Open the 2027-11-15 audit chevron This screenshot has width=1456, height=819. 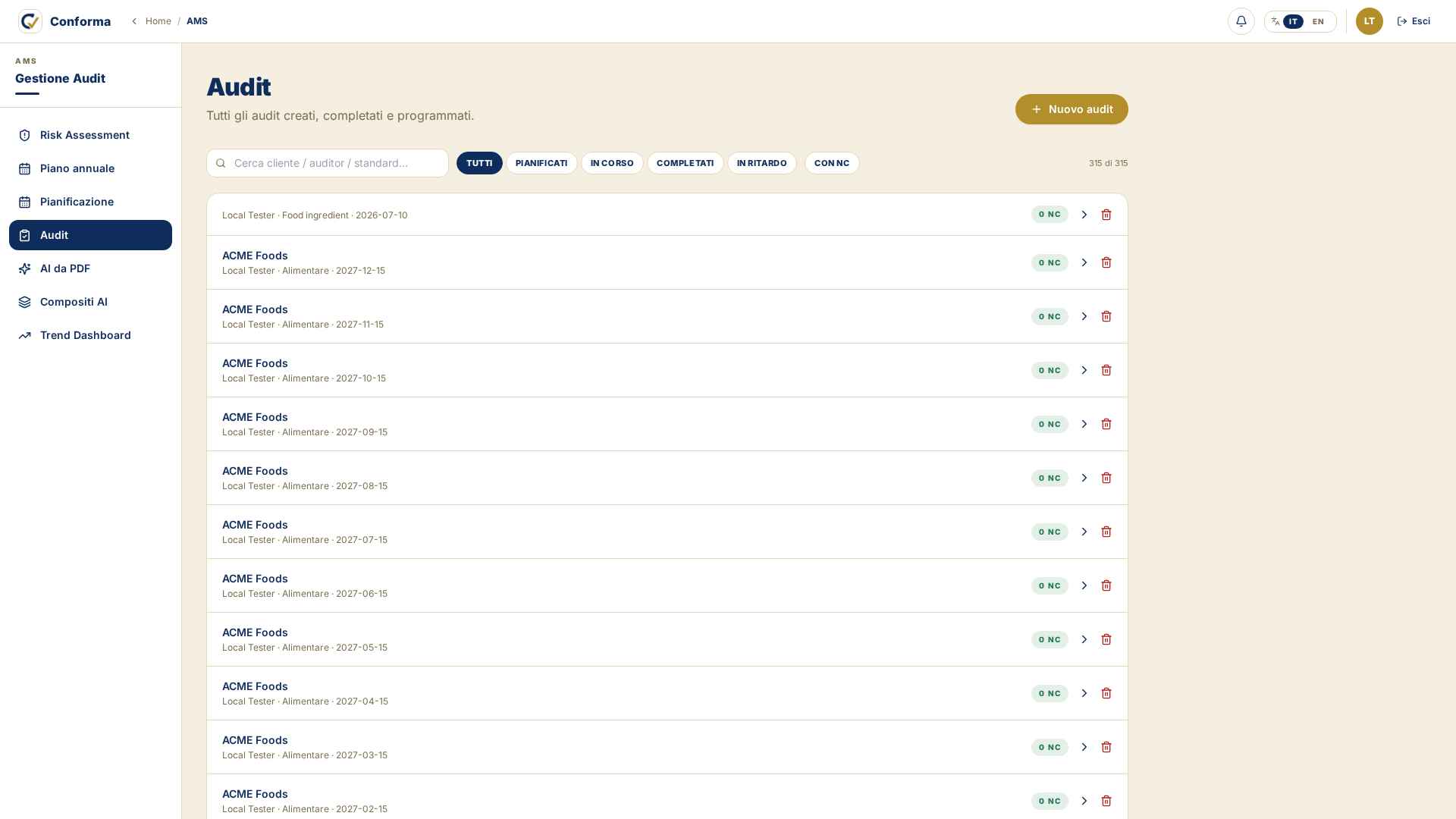pyautogui.click(x=1084, y=316)
